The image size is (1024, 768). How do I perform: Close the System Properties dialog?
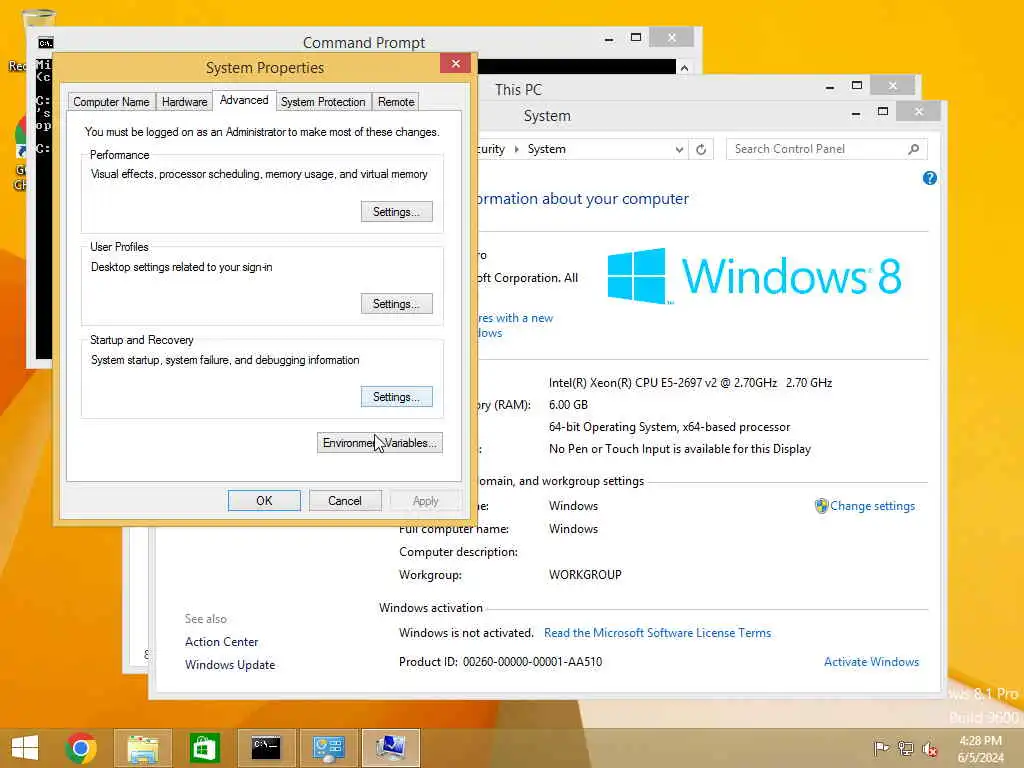point(456,63)
